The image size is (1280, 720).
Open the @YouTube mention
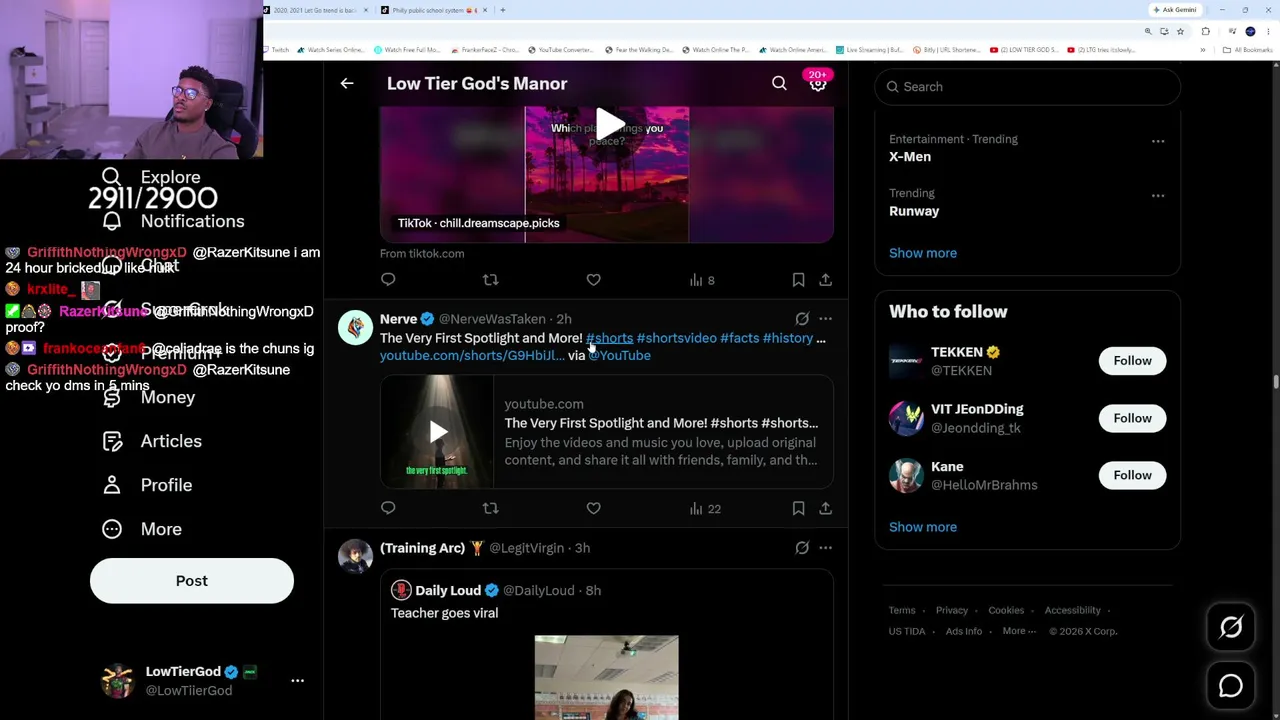[x=619, y=355]
